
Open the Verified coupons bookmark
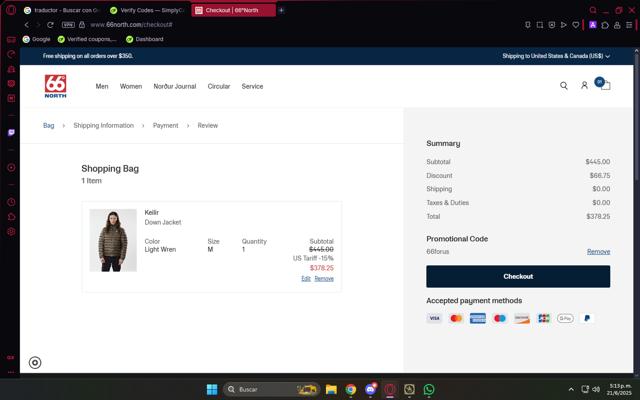87,39
